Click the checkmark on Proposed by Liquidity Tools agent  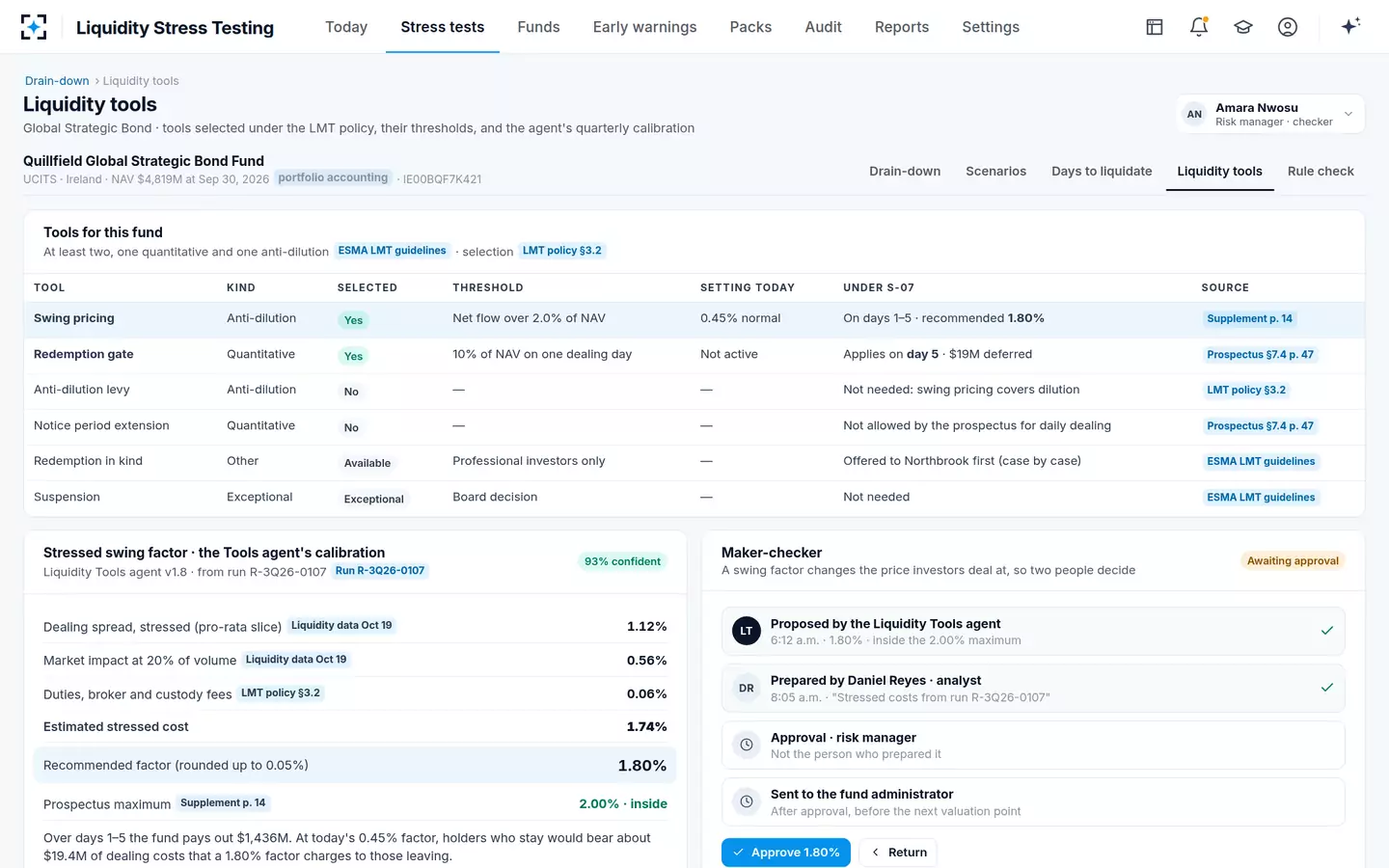(x=1327, y=631)
